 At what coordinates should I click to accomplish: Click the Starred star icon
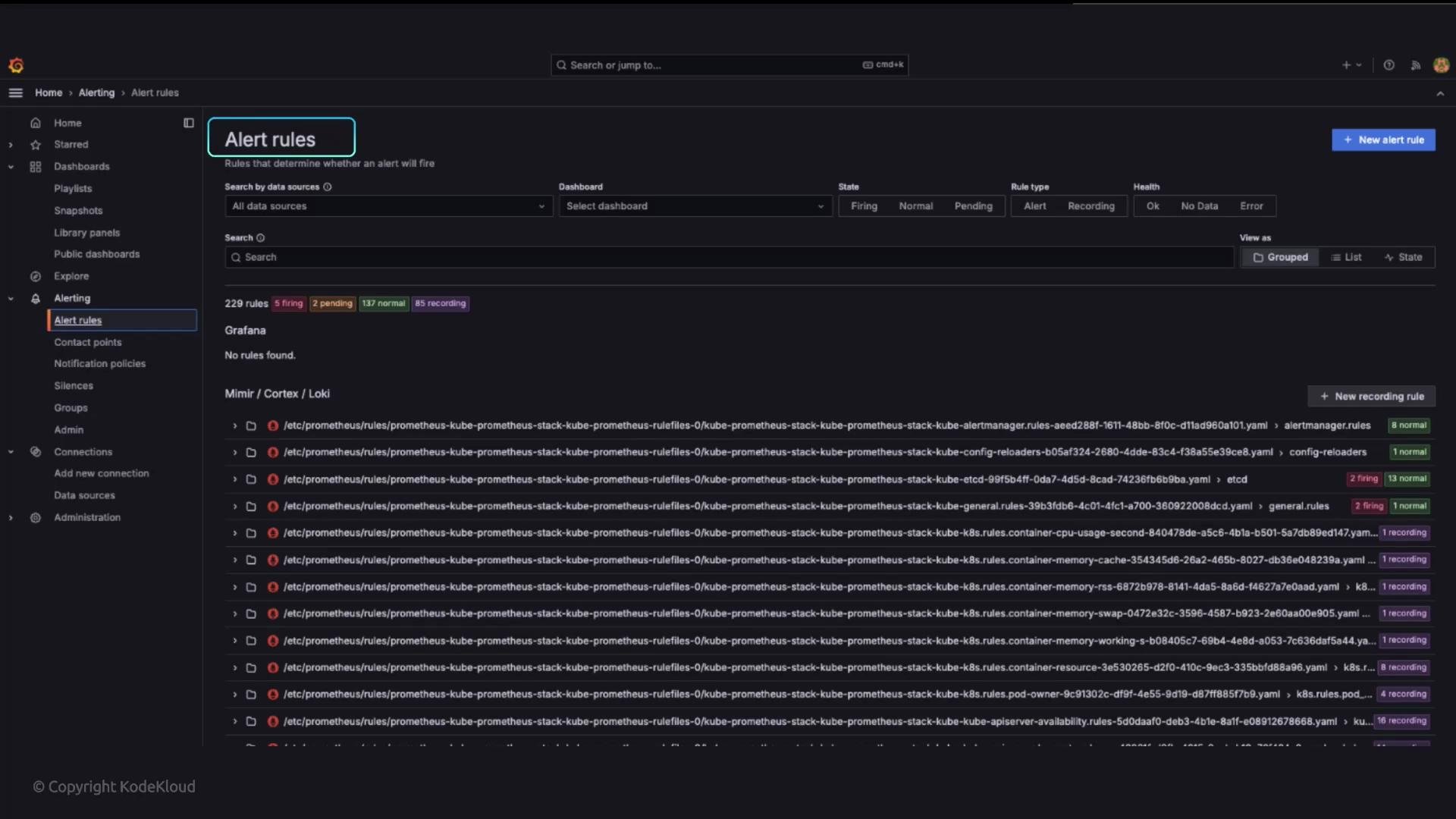pyautogui.click(x=35, y=145)
